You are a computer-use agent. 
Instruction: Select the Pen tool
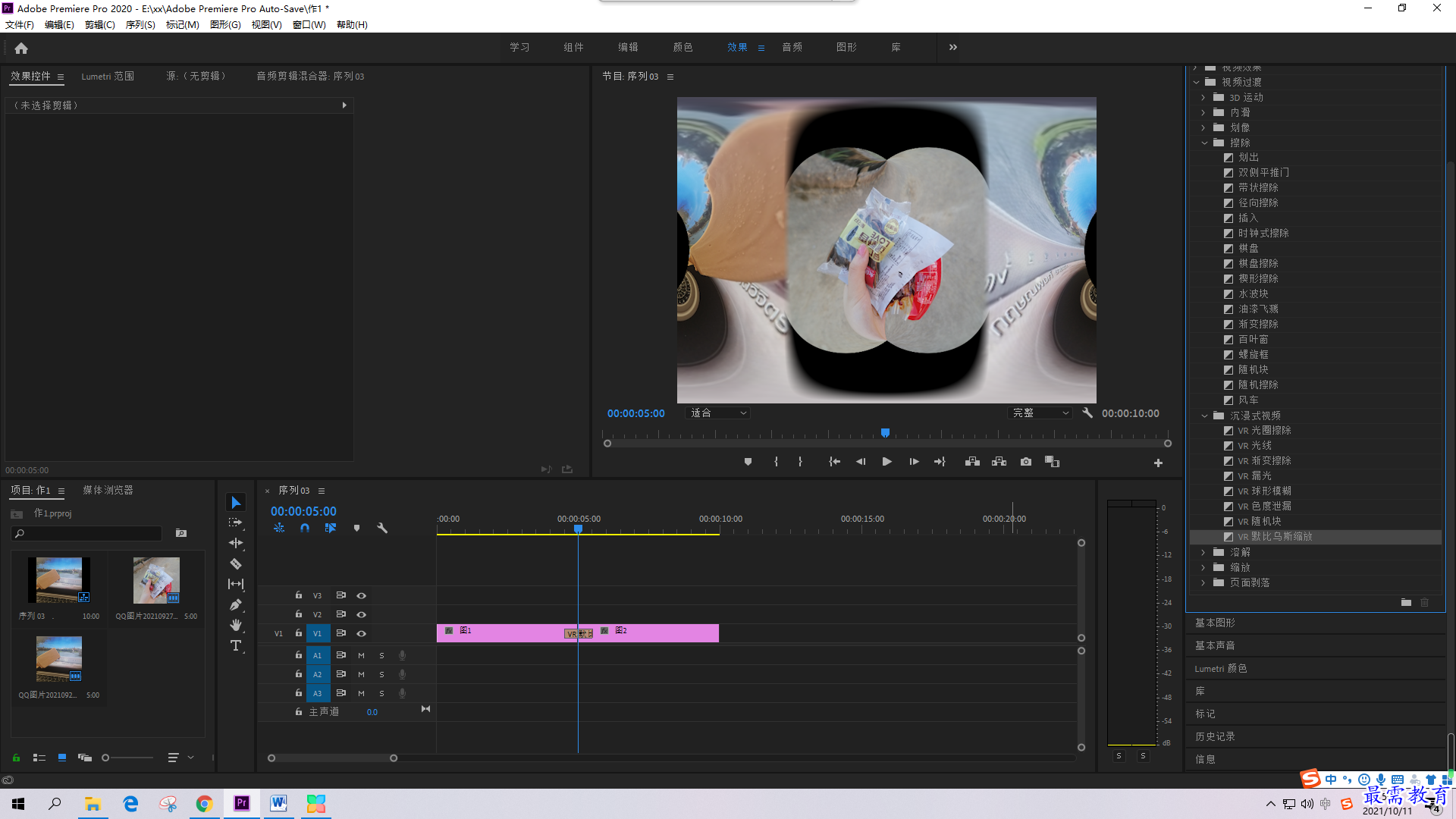[x=236, y=604]
